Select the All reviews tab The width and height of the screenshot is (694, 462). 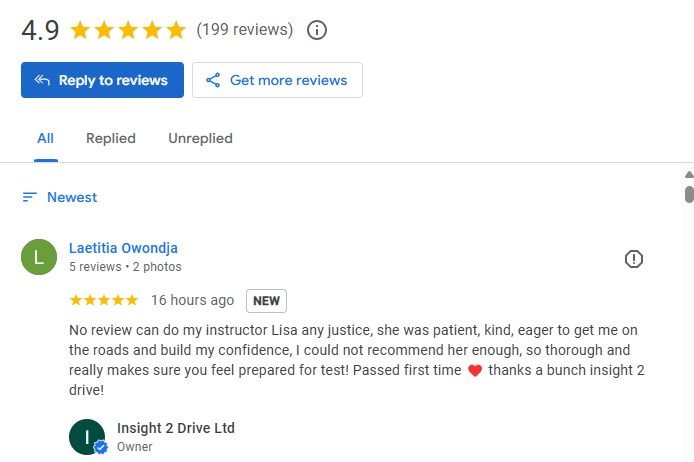point(45,139)
